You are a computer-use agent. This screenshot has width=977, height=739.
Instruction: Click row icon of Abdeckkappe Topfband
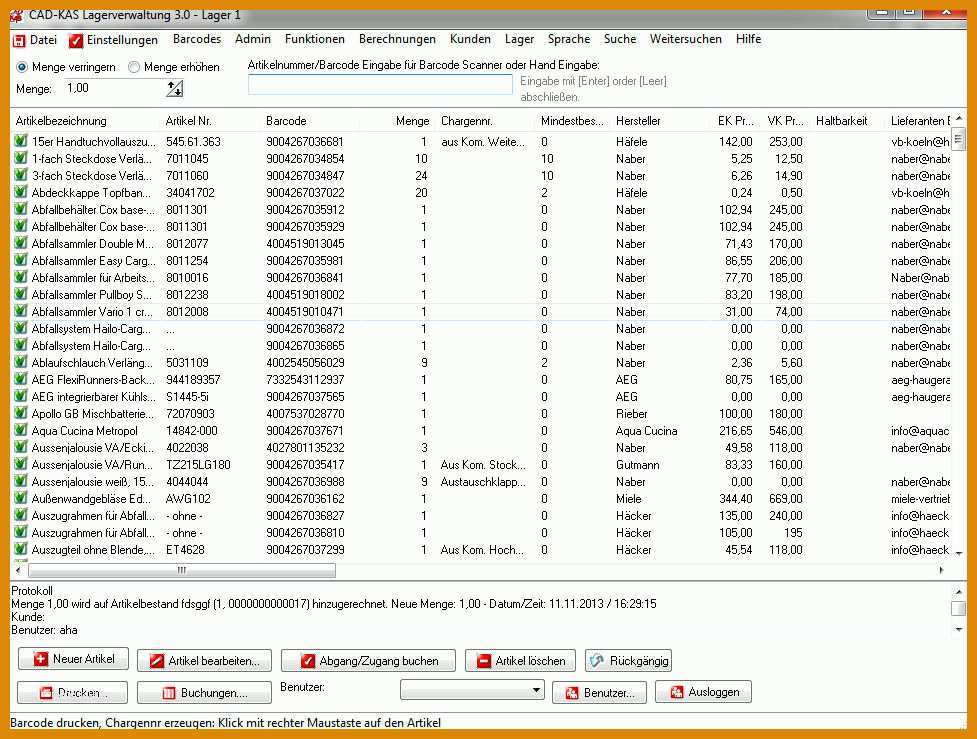pyautogui.click(x=21, y=193)
